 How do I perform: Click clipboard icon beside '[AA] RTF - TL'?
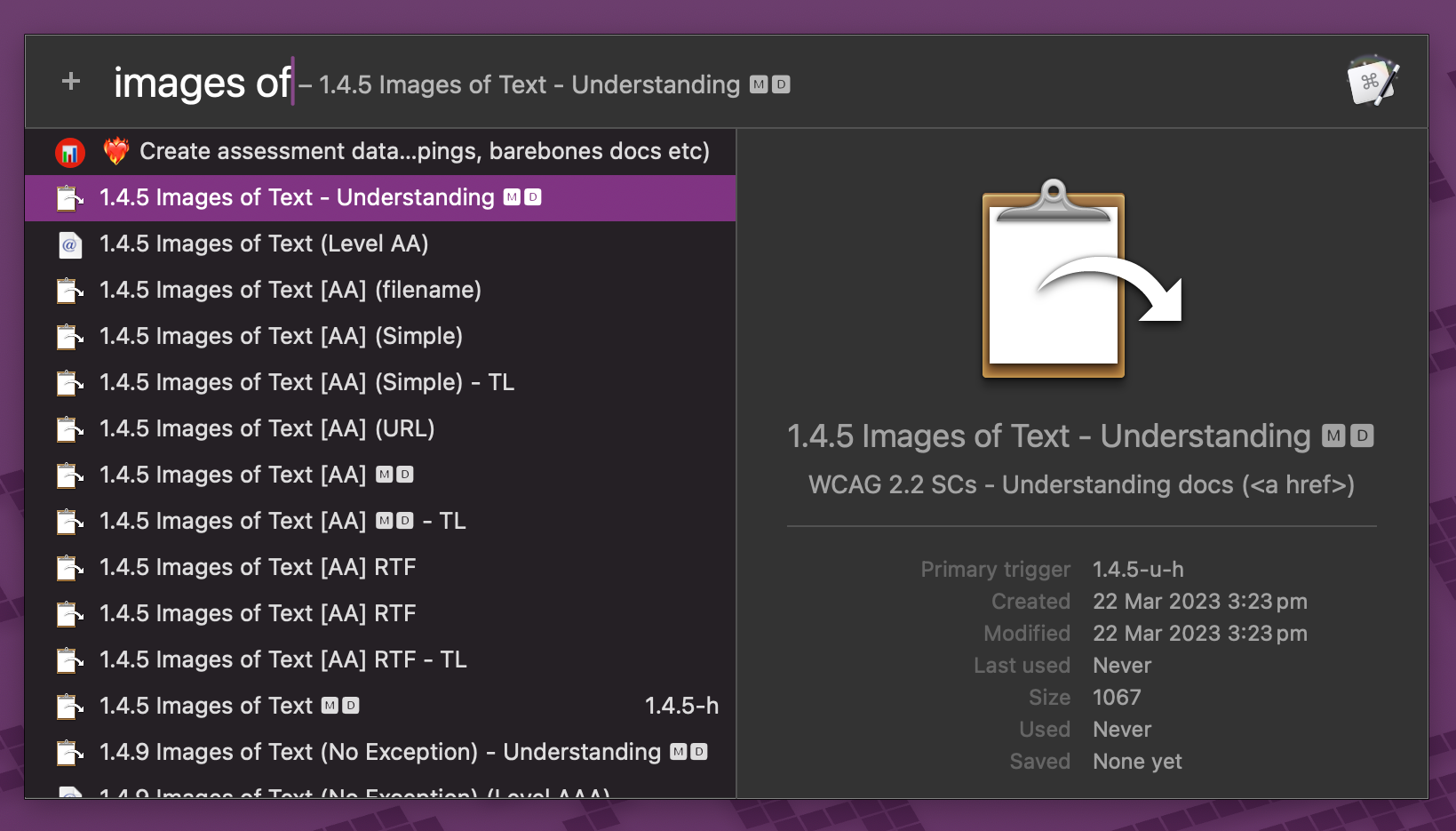click(x=70, y=660)
